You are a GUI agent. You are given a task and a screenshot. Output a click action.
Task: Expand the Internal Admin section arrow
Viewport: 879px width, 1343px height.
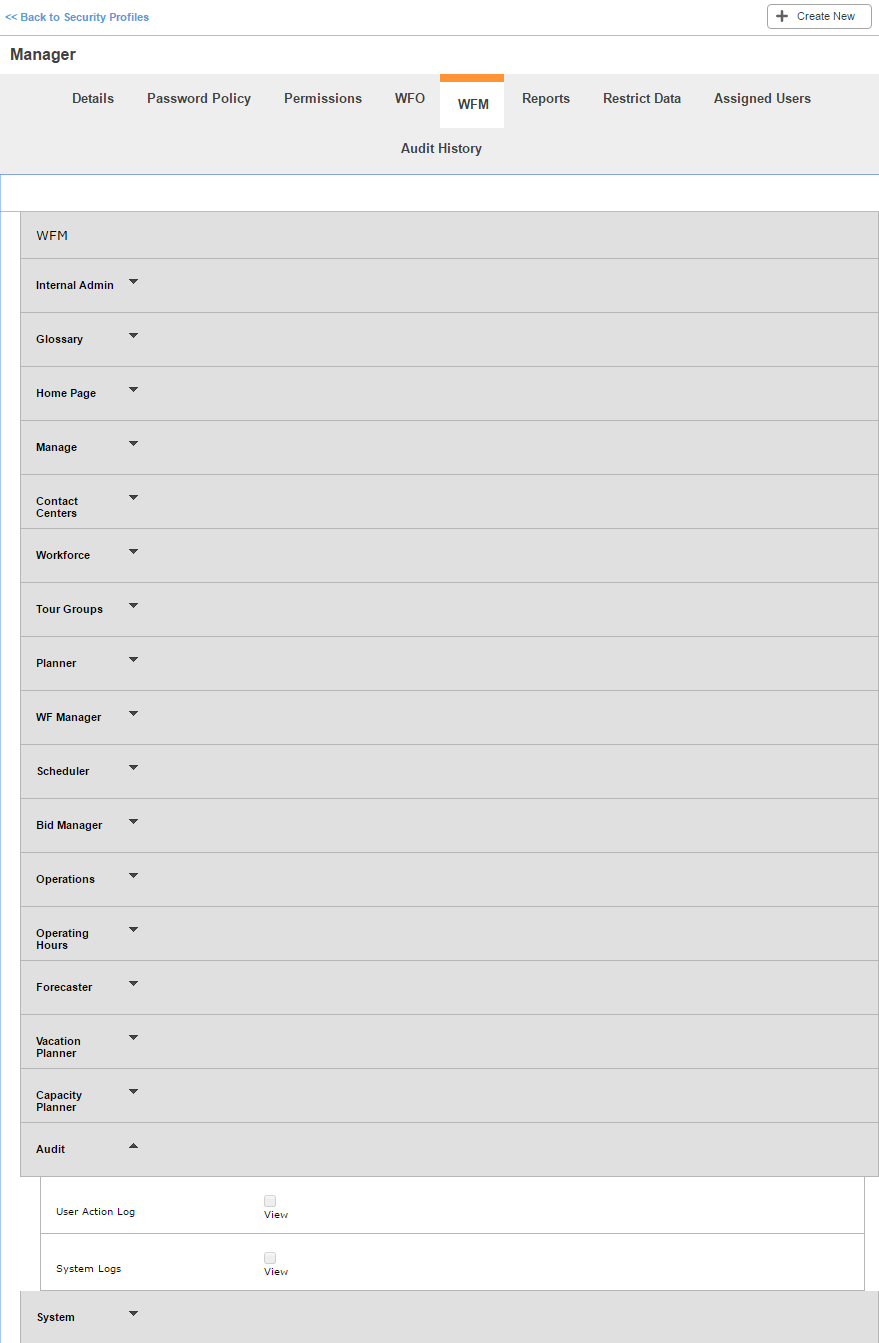[134, 282]
